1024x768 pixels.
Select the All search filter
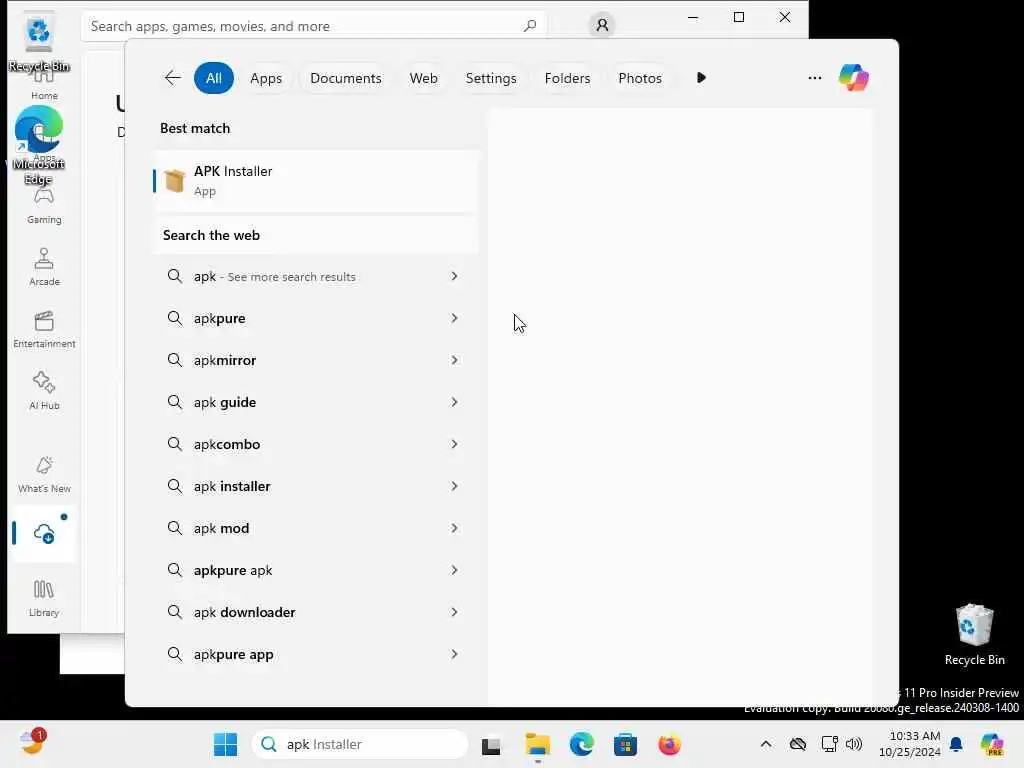(214, 78)
